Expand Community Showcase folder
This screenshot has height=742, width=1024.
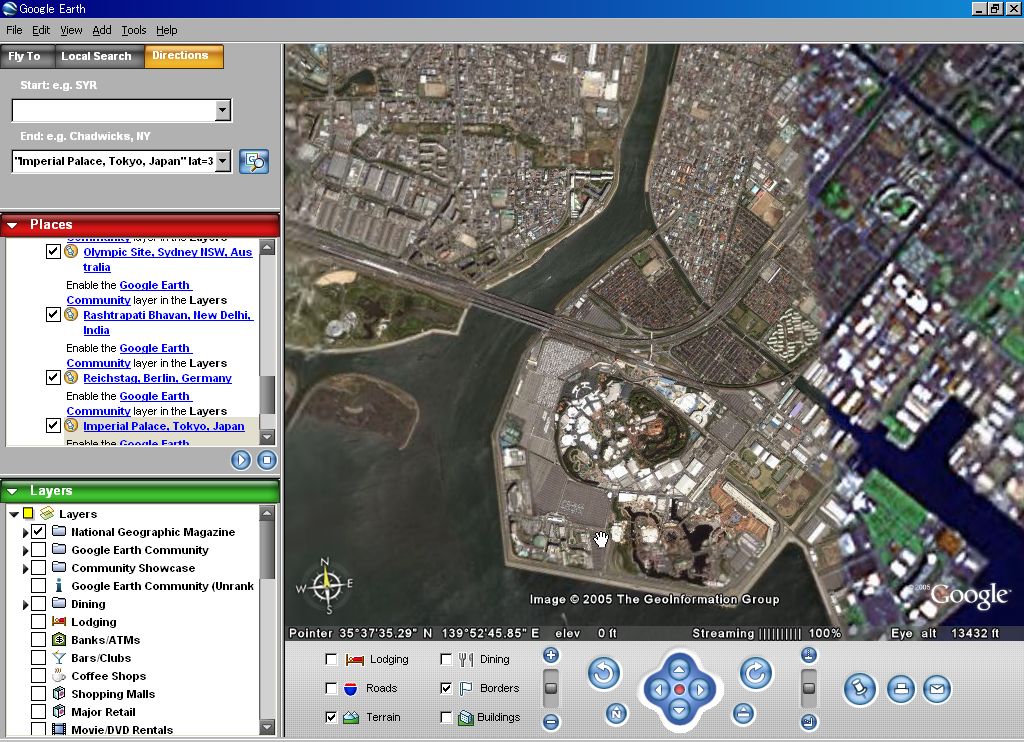(25, 568)
